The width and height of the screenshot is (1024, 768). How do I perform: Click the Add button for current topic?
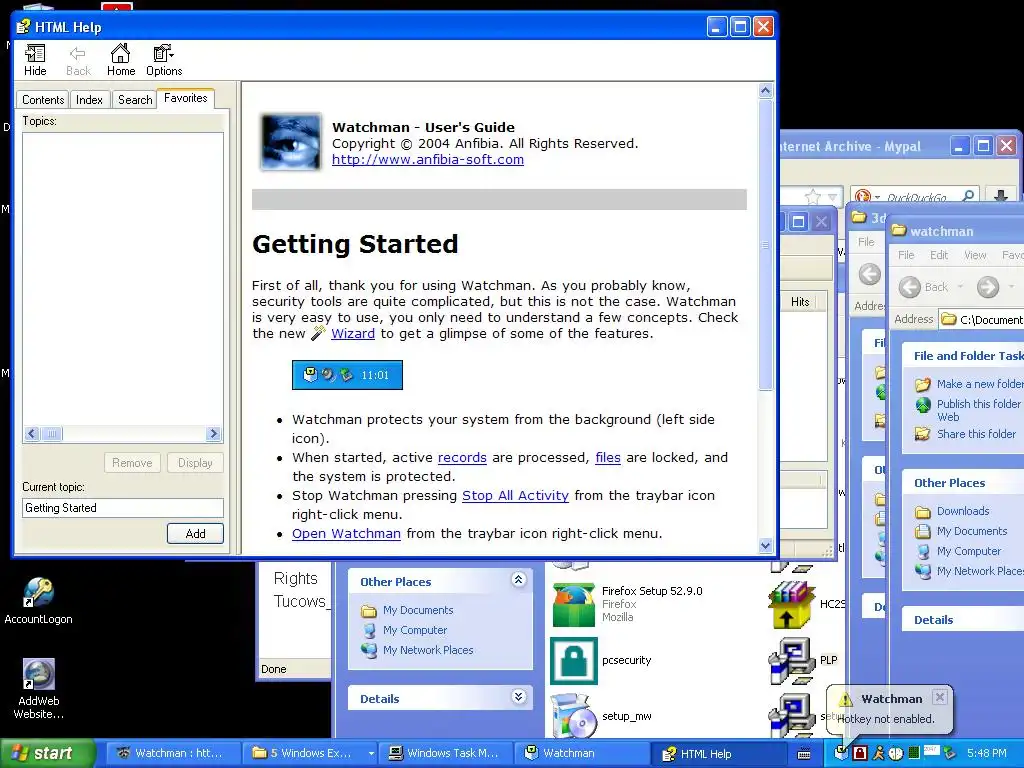(195, 534)
